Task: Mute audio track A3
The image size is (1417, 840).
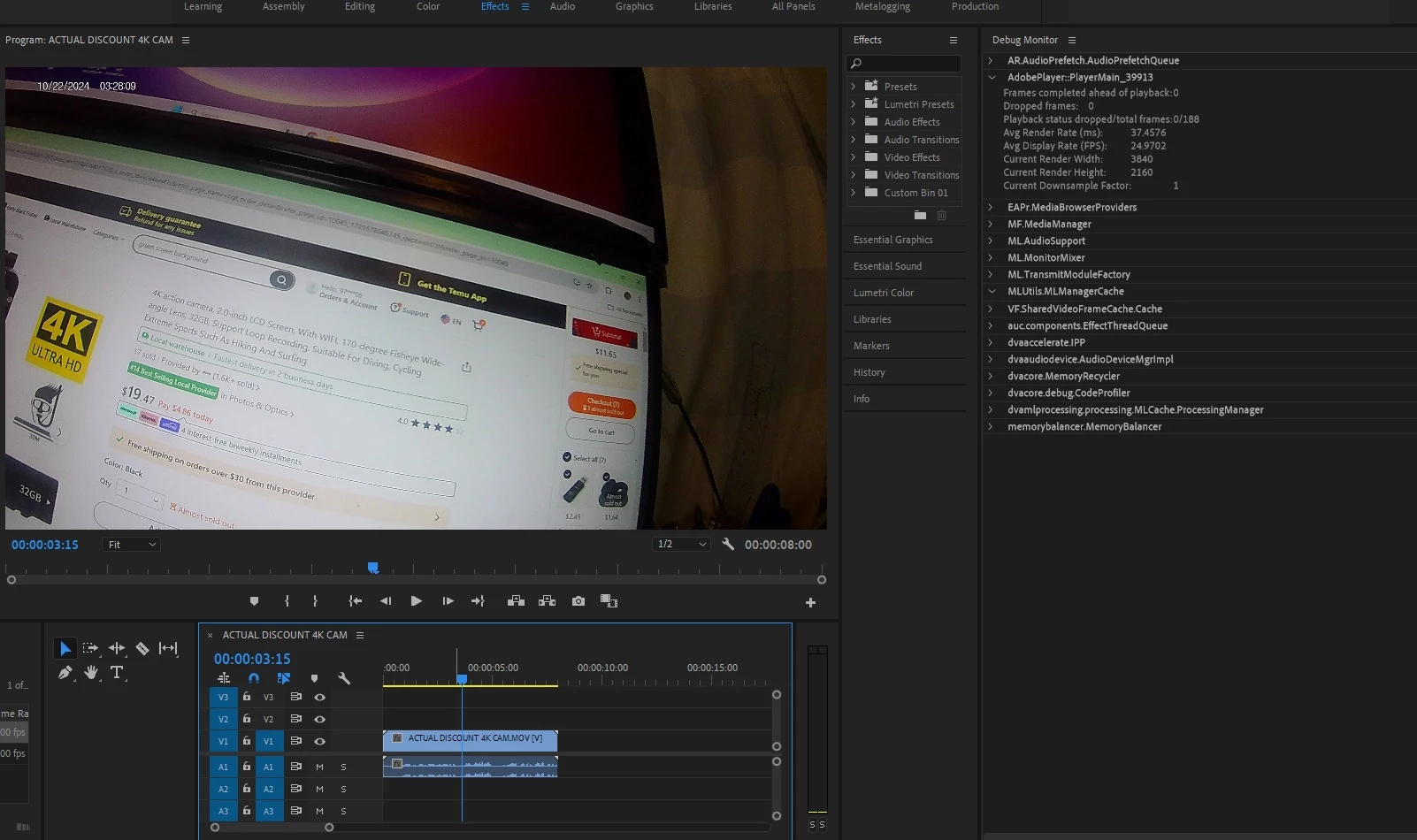Action: point(319,812)
